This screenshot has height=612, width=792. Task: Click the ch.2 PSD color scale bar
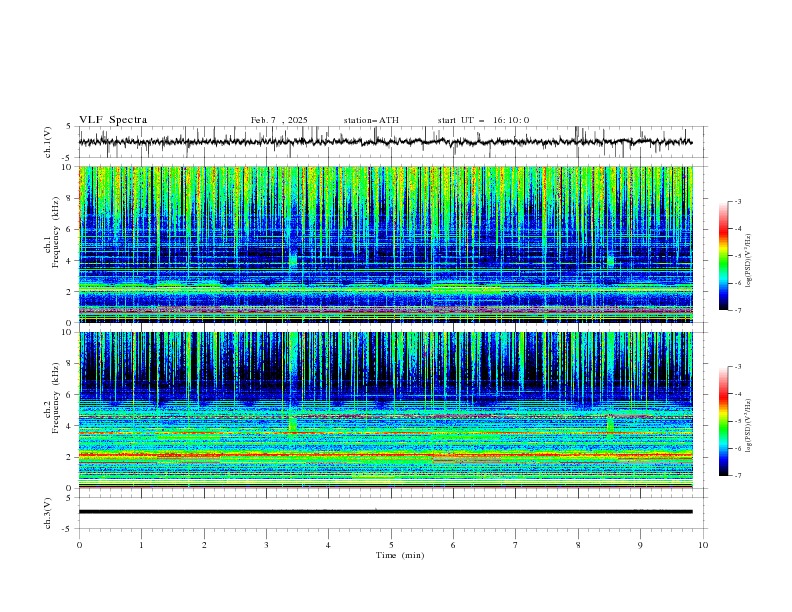723,421
